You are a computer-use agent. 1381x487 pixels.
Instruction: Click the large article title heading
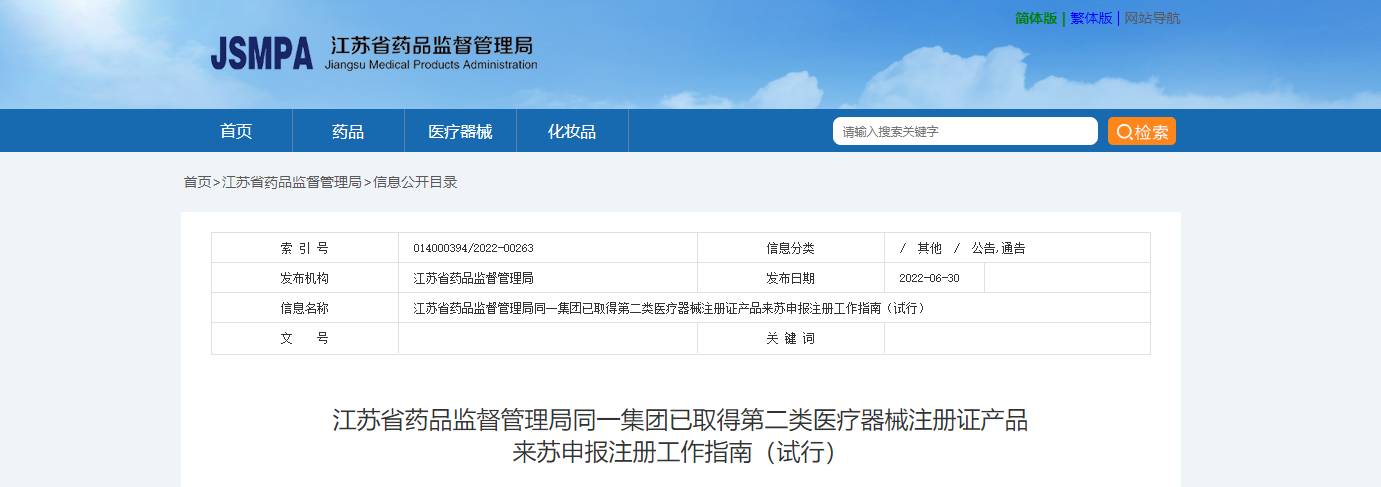(680, 435)
